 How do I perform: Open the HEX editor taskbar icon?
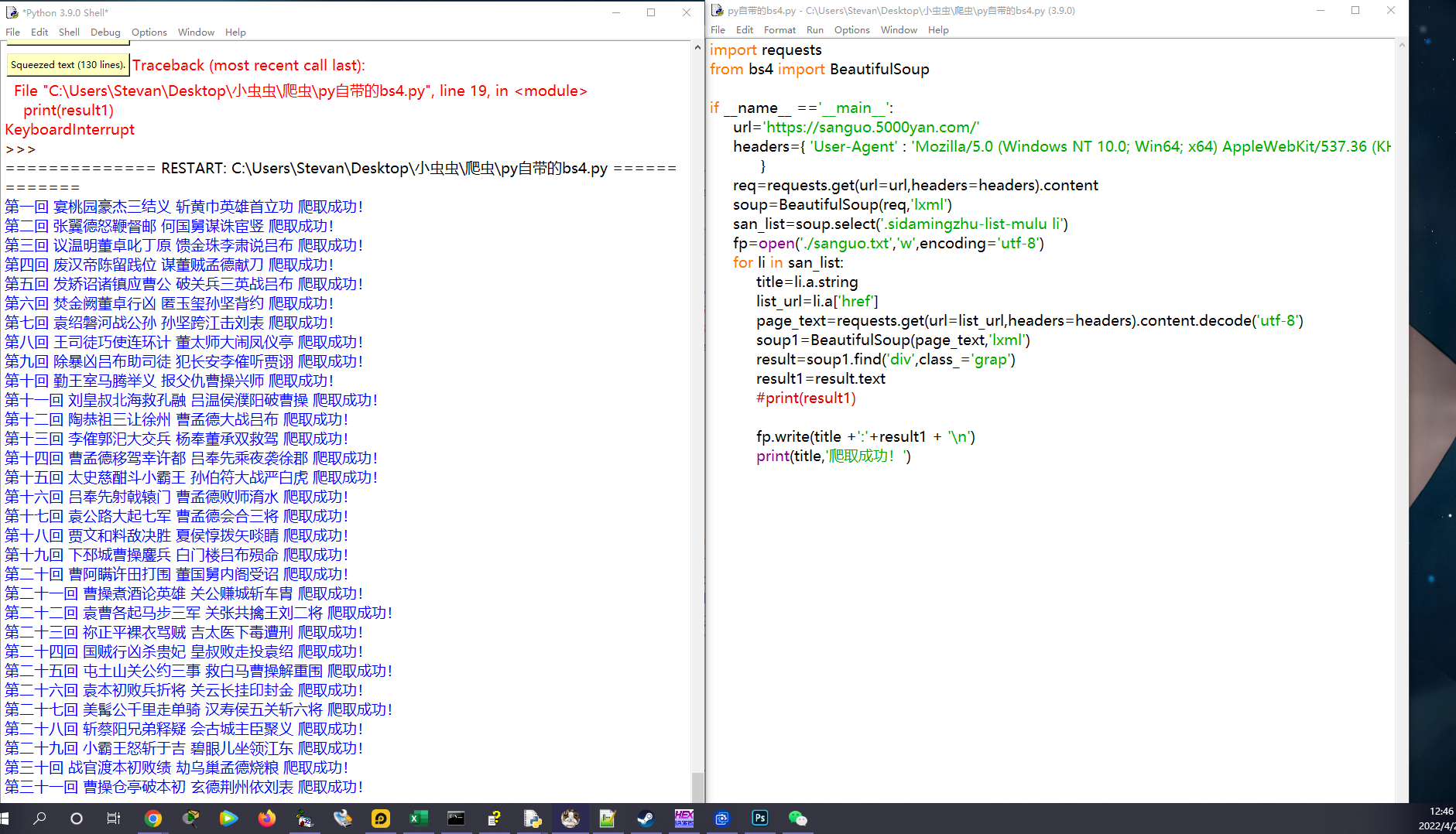pyautogui.click(x=684, y=818)
